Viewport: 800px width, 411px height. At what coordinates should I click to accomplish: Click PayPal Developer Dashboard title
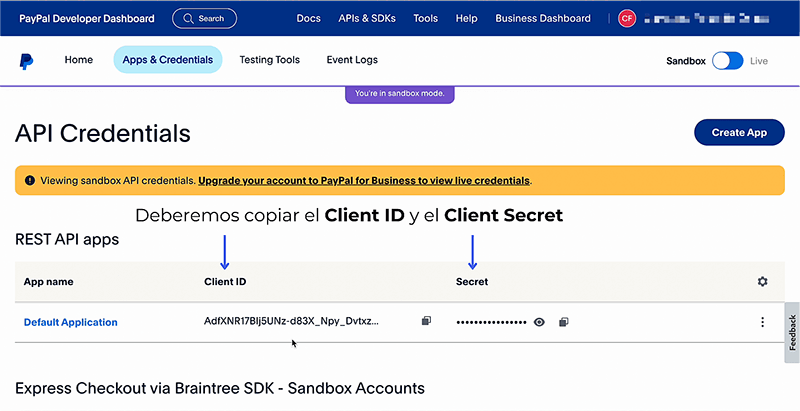point(87,18)
